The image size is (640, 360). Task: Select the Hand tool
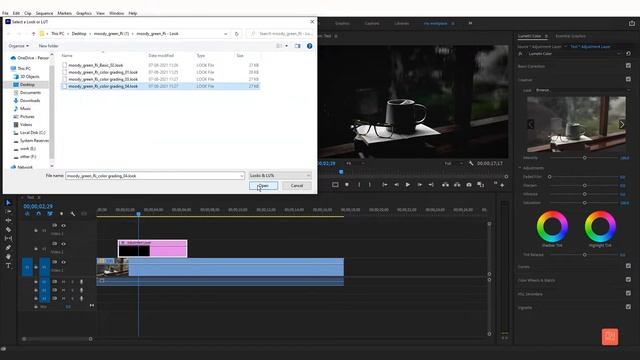pos(8,256)
